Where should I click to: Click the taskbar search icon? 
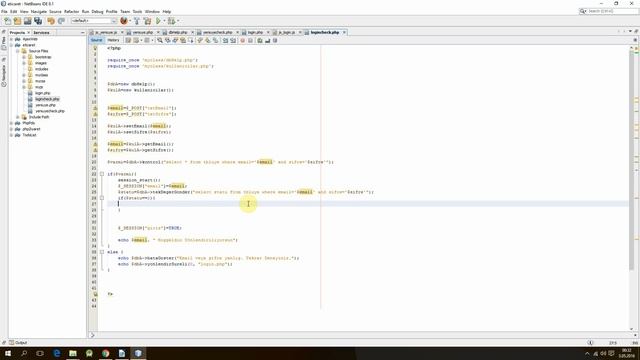coord(24,353)
